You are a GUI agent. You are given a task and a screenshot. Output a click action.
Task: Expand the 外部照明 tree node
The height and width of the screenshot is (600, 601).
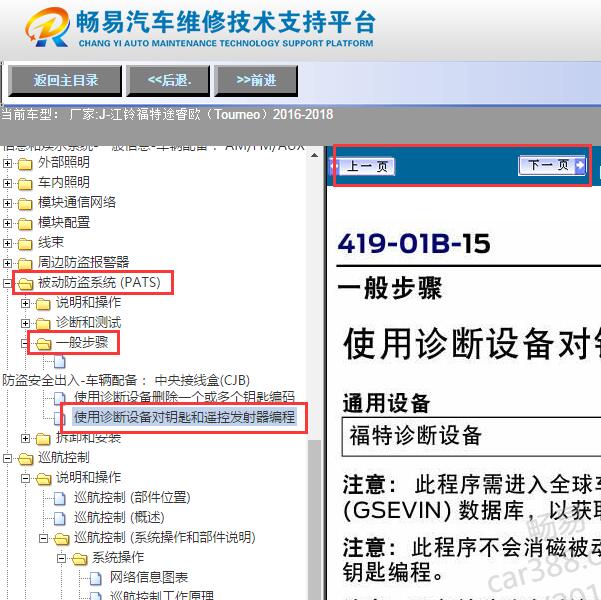click(x=7, y=163)
